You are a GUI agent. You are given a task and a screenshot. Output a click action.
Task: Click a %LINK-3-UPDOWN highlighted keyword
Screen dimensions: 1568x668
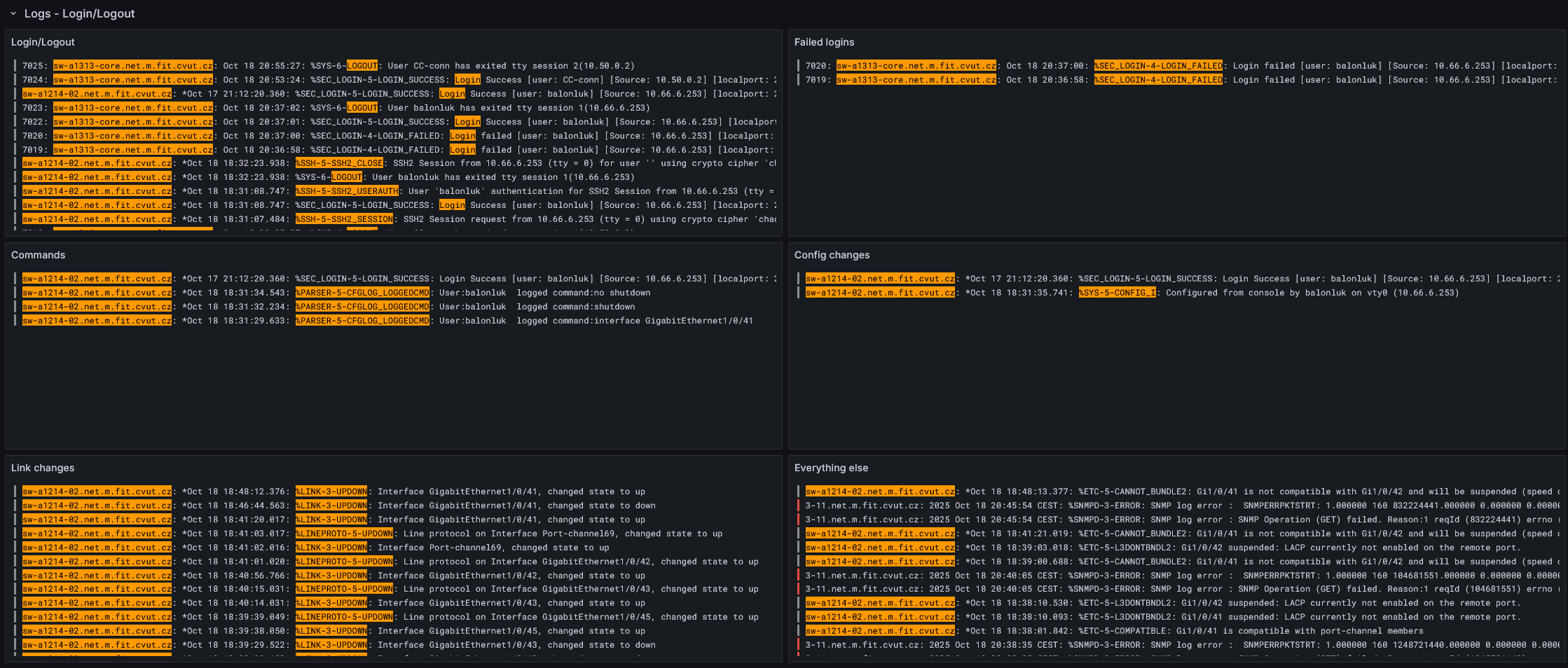point(331,492)
